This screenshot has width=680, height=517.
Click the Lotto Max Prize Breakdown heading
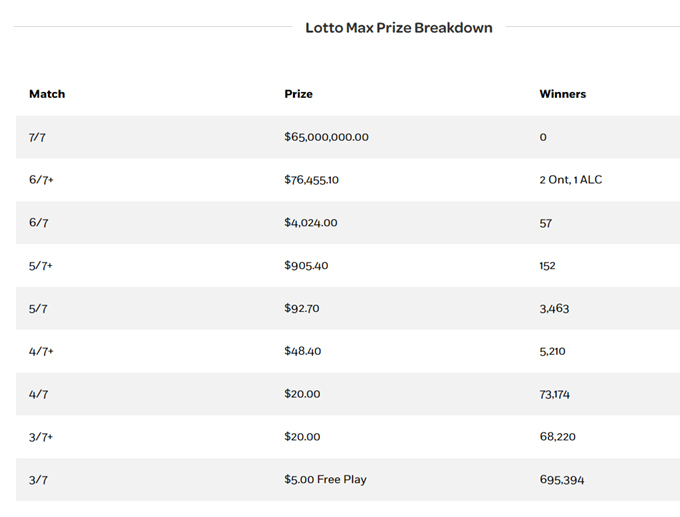(x=398, y=28)
